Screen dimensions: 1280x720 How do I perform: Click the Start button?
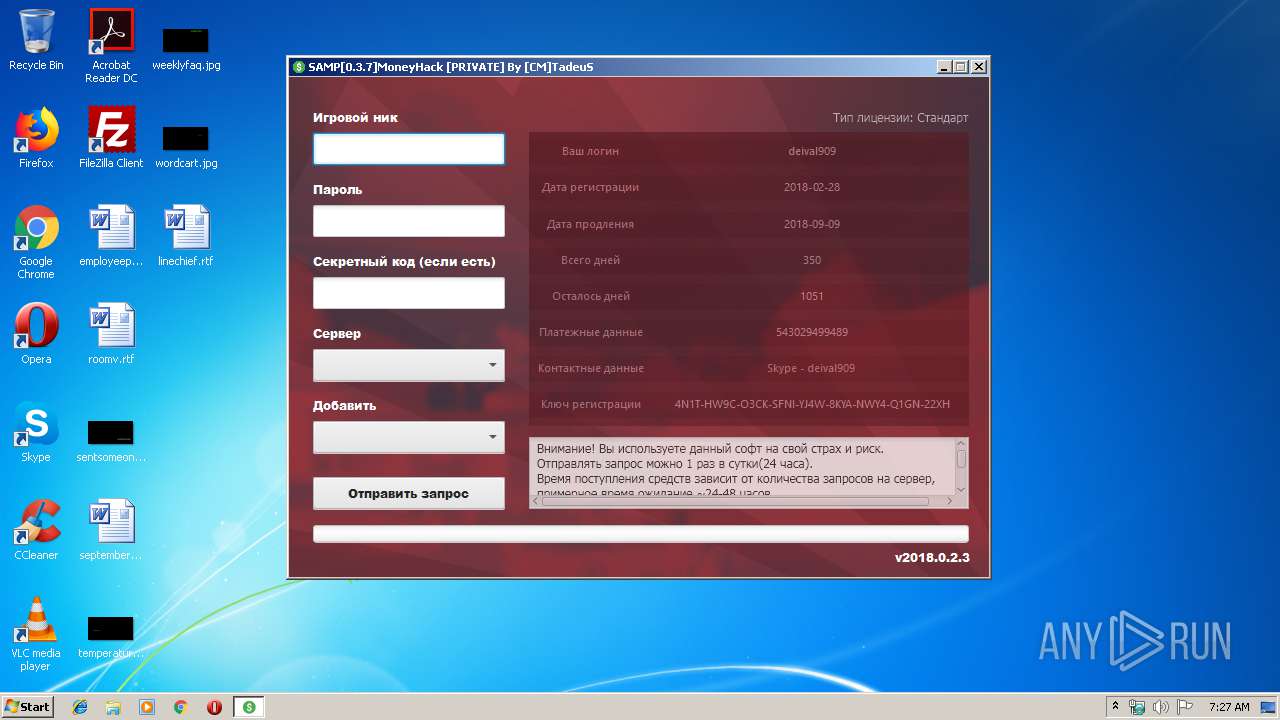coord(28,707)
